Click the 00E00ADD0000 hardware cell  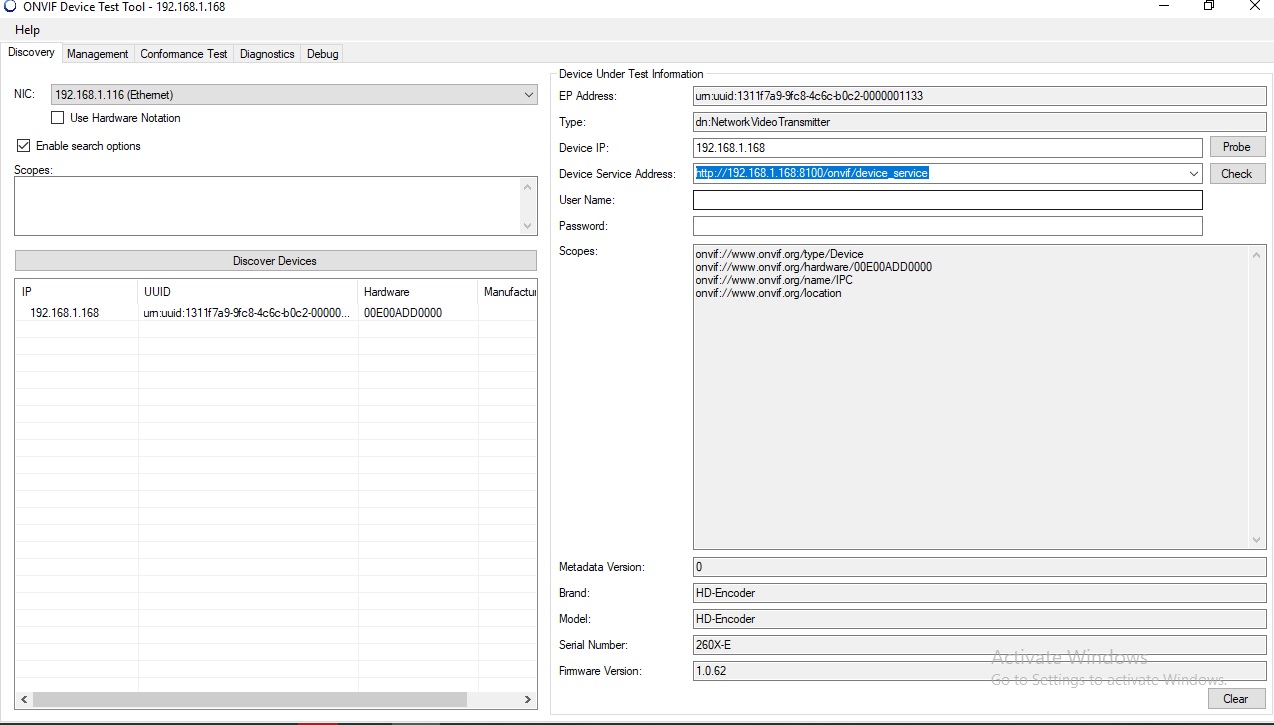click(x=403, y=313)
